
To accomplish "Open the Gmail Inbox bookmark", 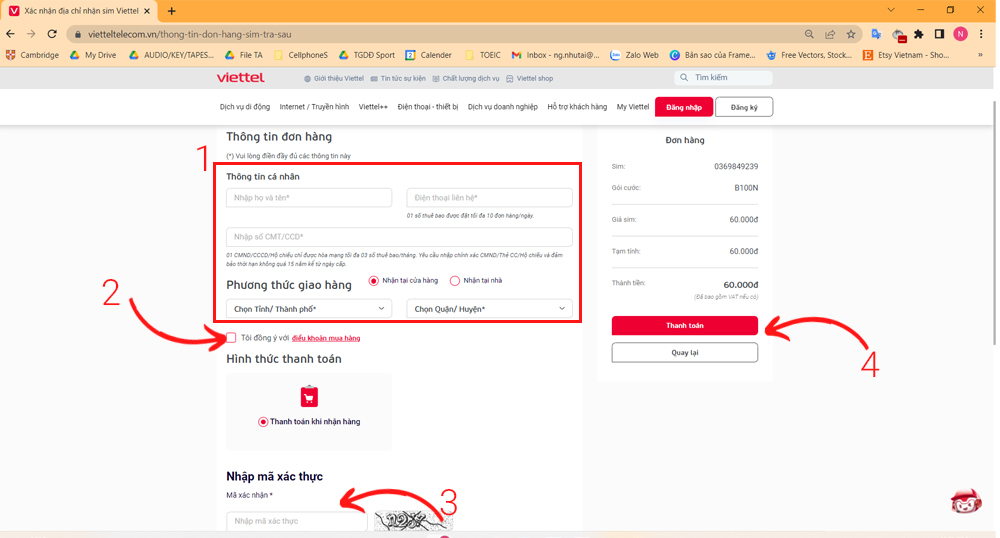I will [x=555, y=55].
